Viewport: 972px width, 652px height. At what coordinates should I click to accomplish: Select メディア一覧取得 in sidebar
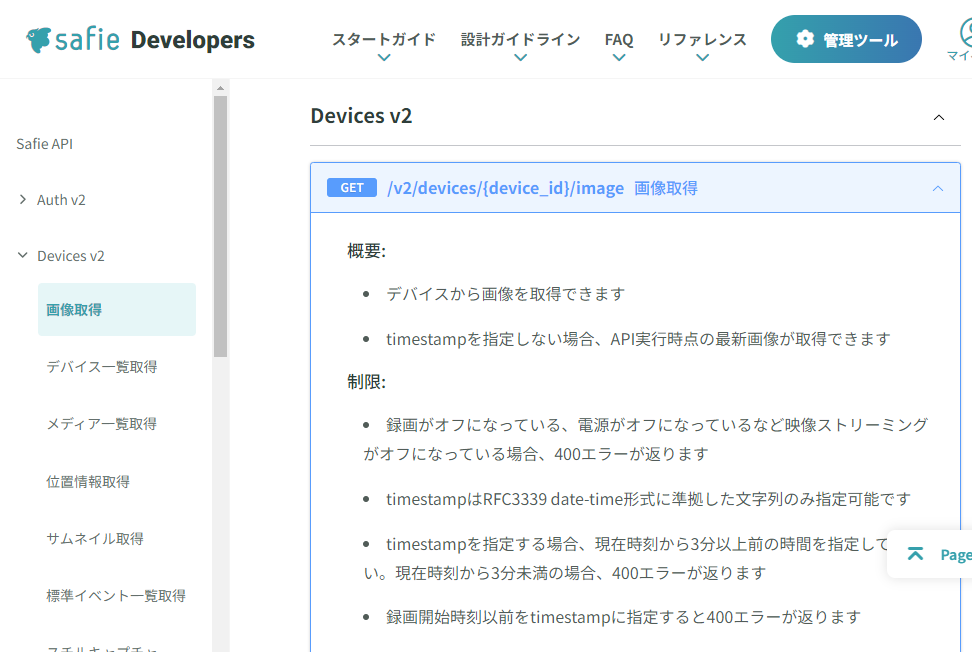pyautogui.click(x=102, y=424)
